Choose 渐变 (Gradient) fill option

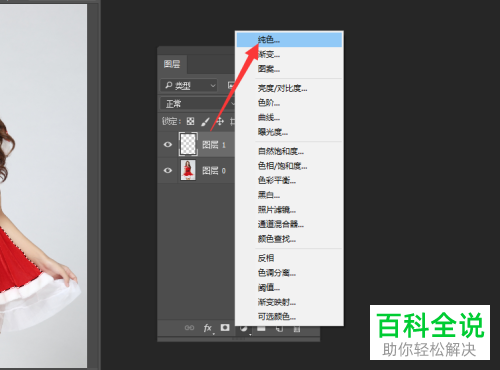[289, 54]
